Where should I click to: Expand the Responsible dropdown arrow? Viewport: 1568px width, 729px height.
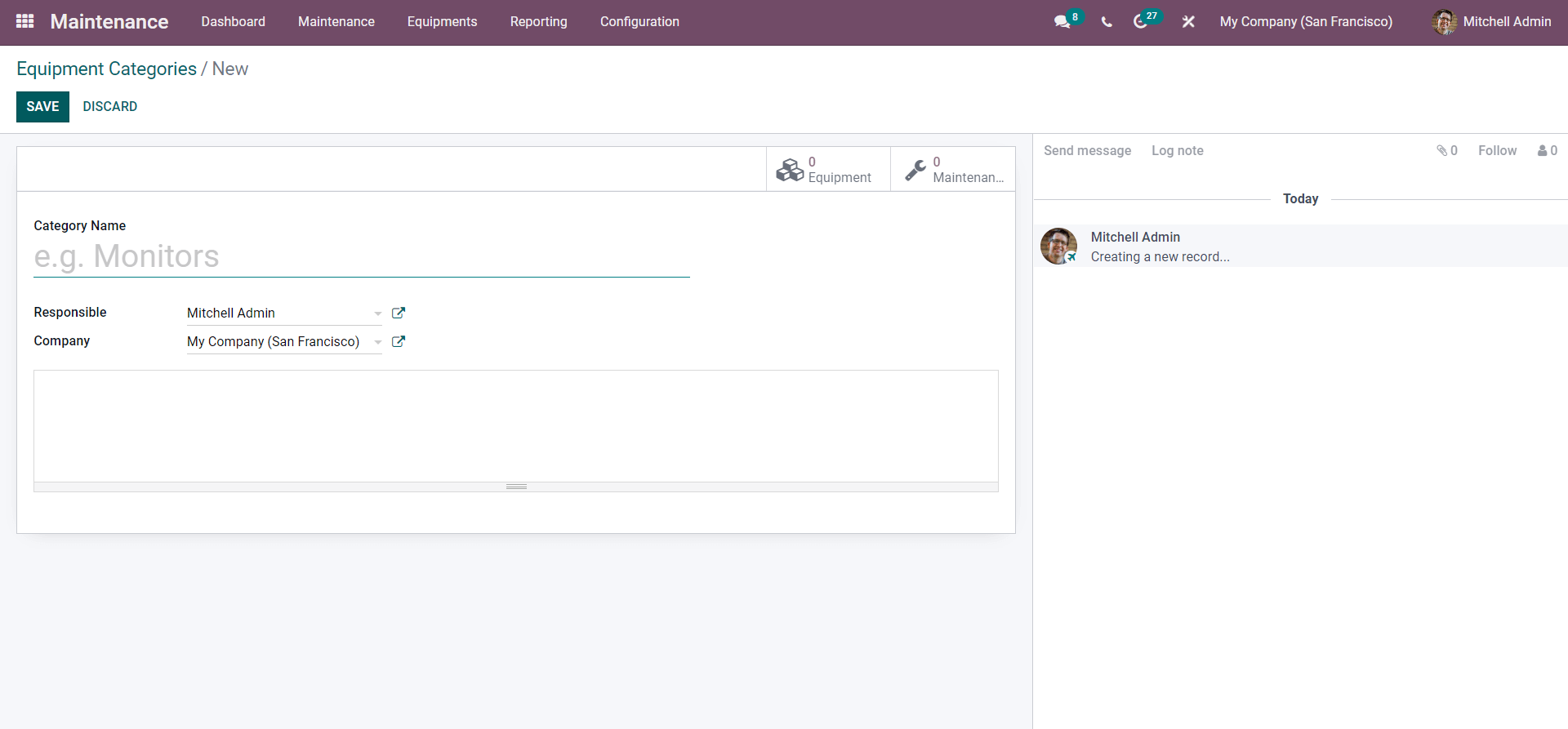pos(377,313)
